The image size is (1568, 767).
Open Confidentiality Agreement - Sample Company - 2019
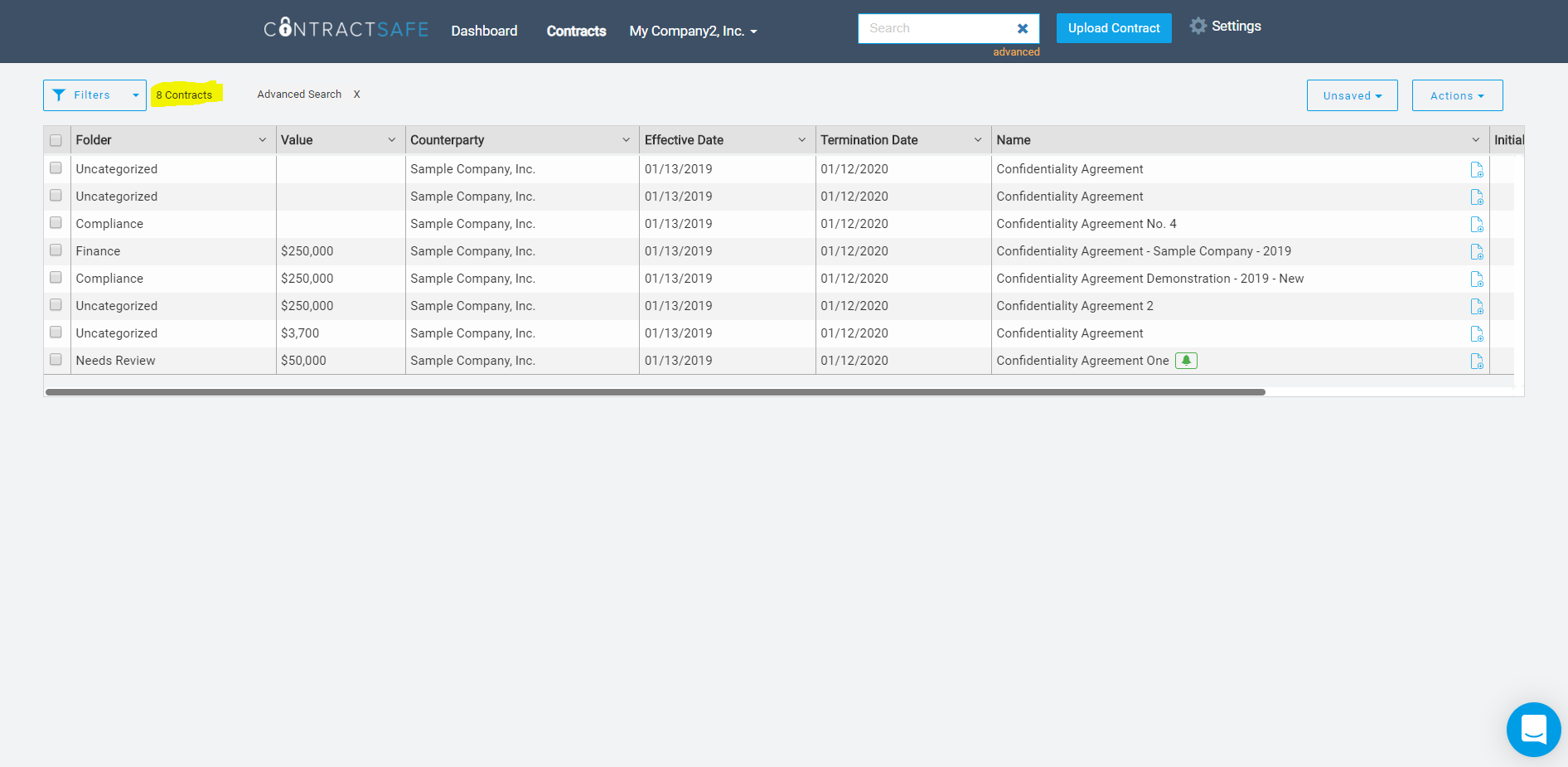(x=1144, y=251)
